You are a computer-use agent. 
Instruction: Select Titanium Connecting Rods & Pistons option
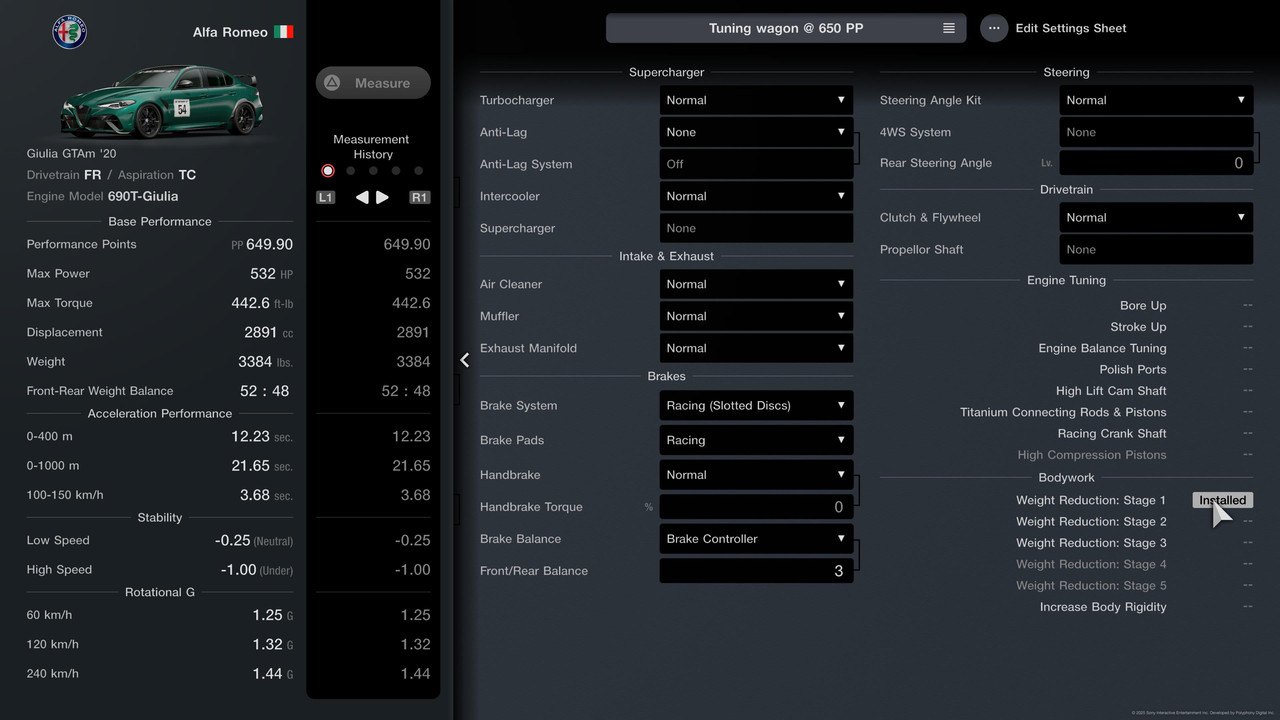pyautogui.click(x=1063, y=412)
